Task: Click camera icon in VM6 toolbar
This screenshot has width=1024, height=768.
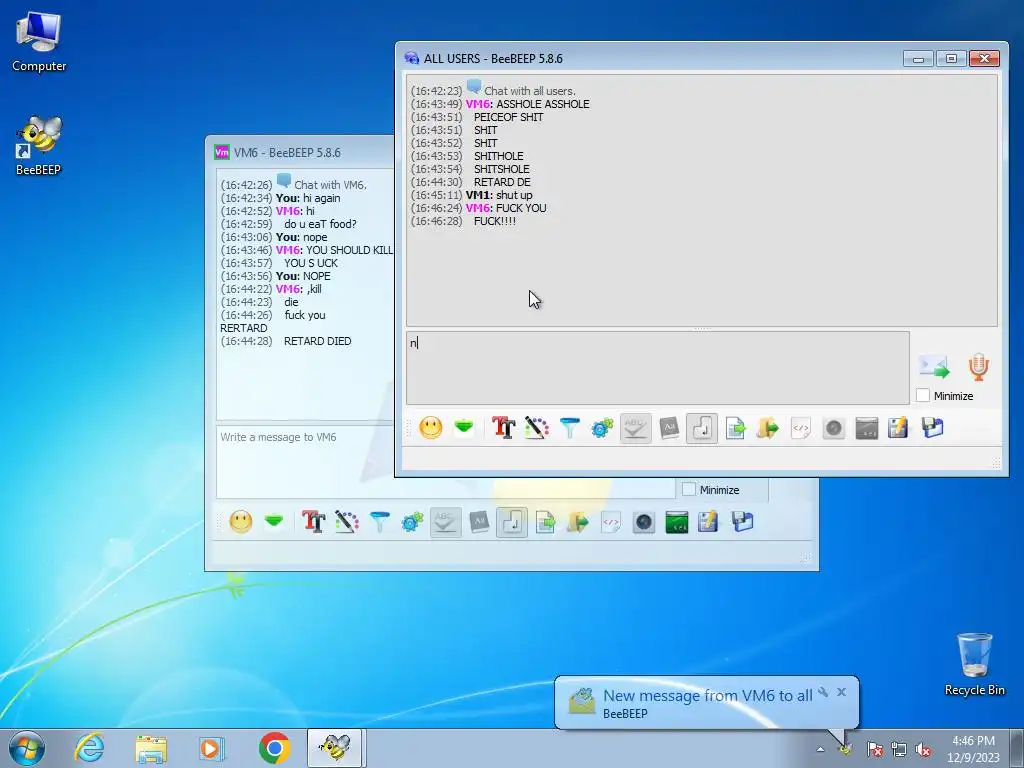Action: pyautogui.click(x=644, y=522)
